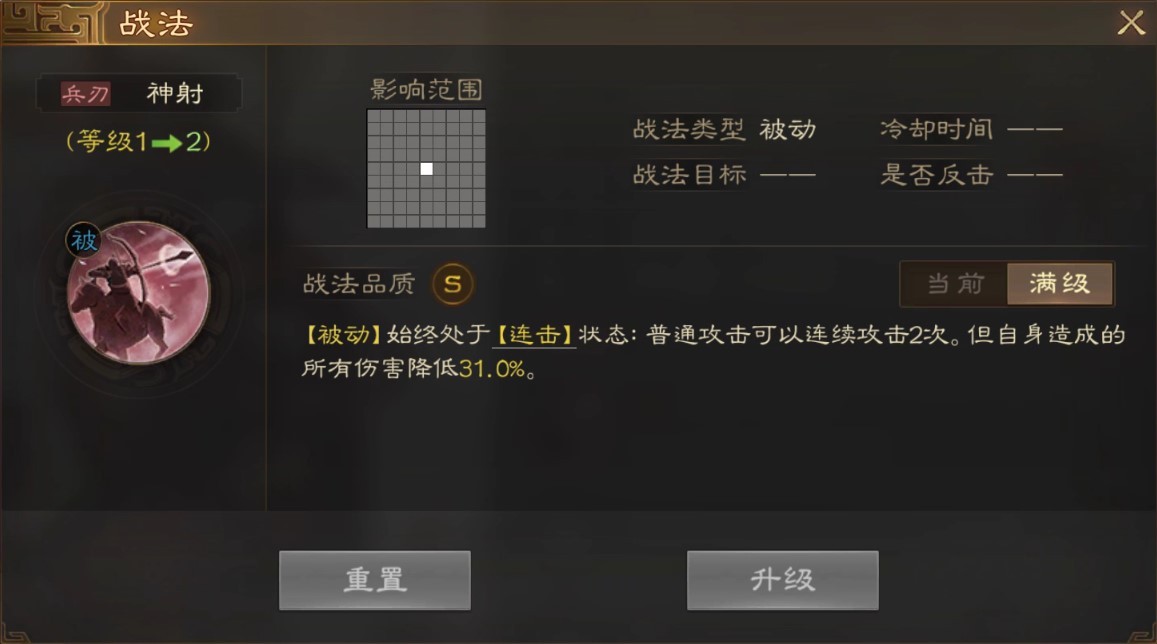This screenshot has width=1157, height=644.
Task: Click the archer skill portrait icon
Action: (x=139, y=293)
